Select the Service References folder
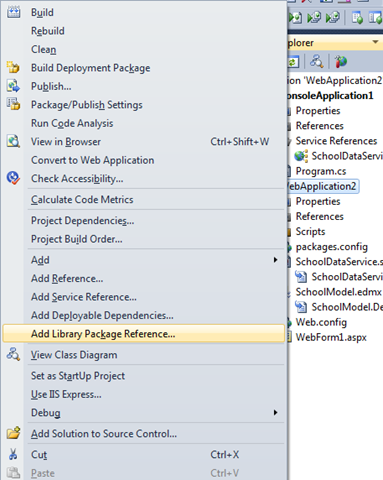The height and width of the screenshot is (480, 383). 336,141
